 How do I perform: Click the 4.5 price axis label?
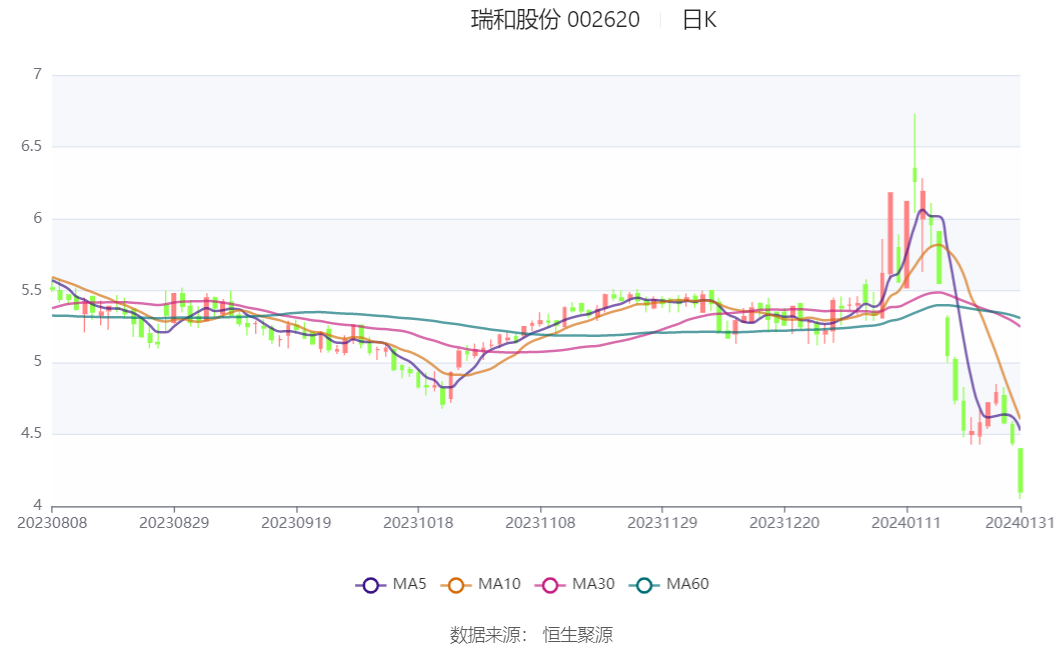pyautogui.click(x=31, y=433)
